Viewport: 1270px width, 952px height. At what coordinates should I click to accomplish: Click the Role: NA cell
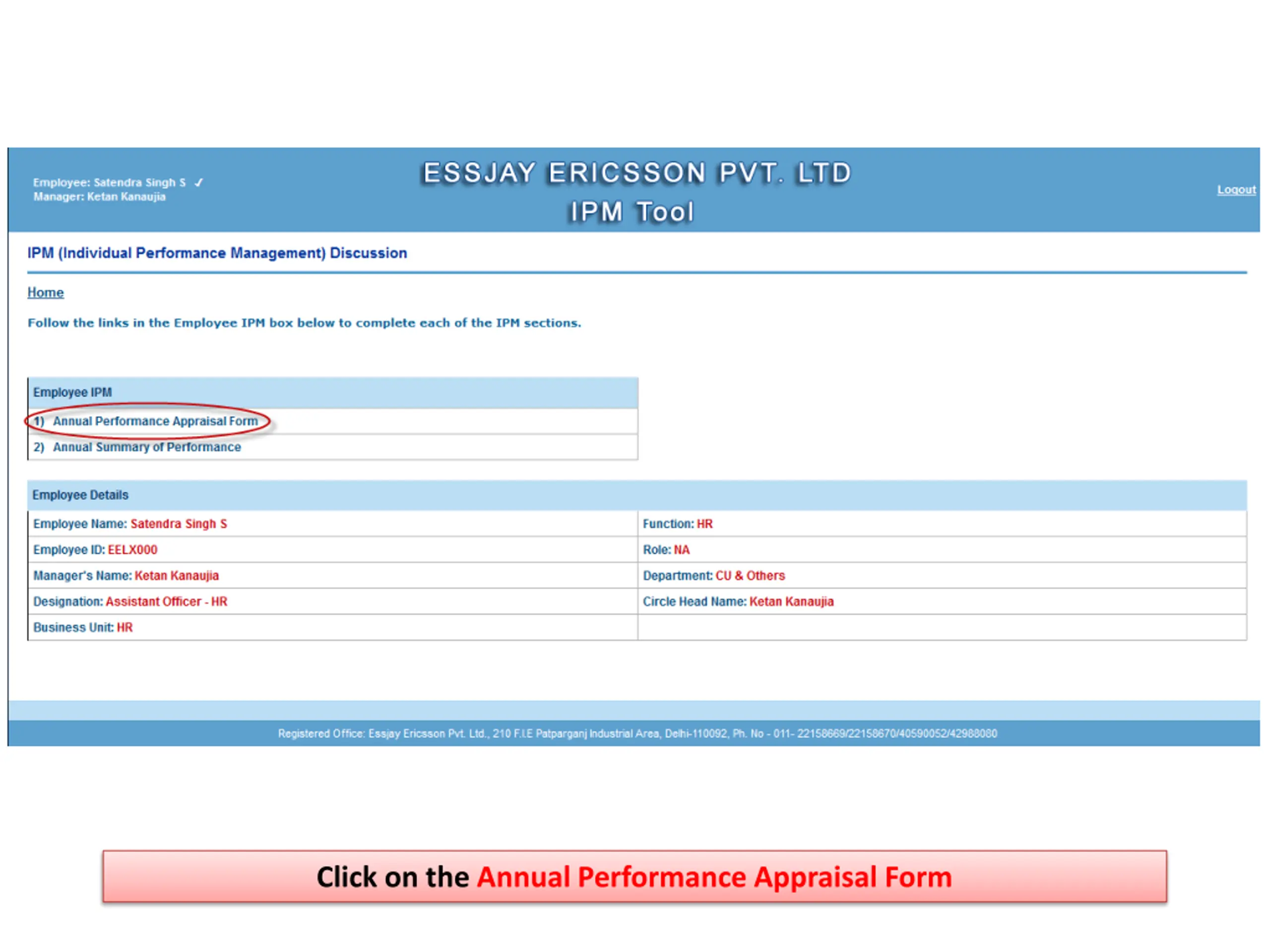click(942, 550)
